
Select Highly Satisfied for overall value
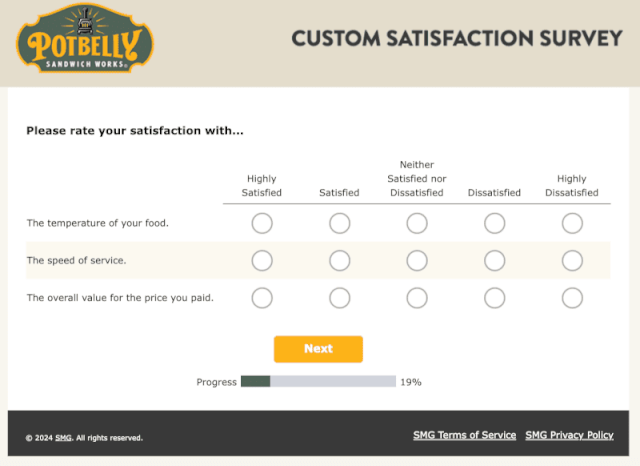point(262,298)
